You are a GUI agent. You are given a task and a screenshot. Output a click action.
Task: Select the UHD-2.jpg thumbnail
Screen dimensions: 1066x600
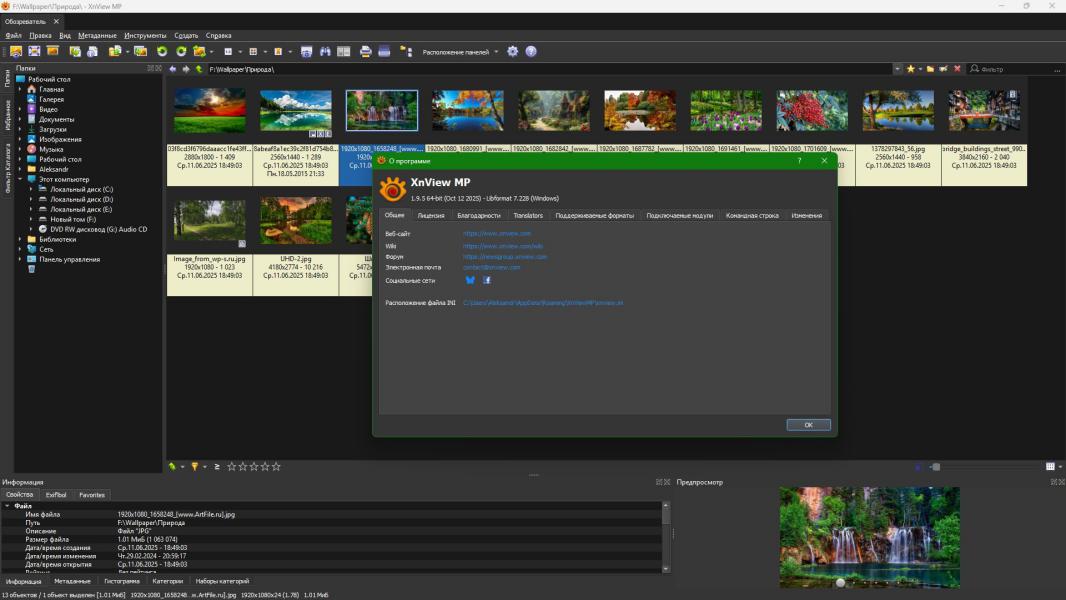click(x=296, y=221)
